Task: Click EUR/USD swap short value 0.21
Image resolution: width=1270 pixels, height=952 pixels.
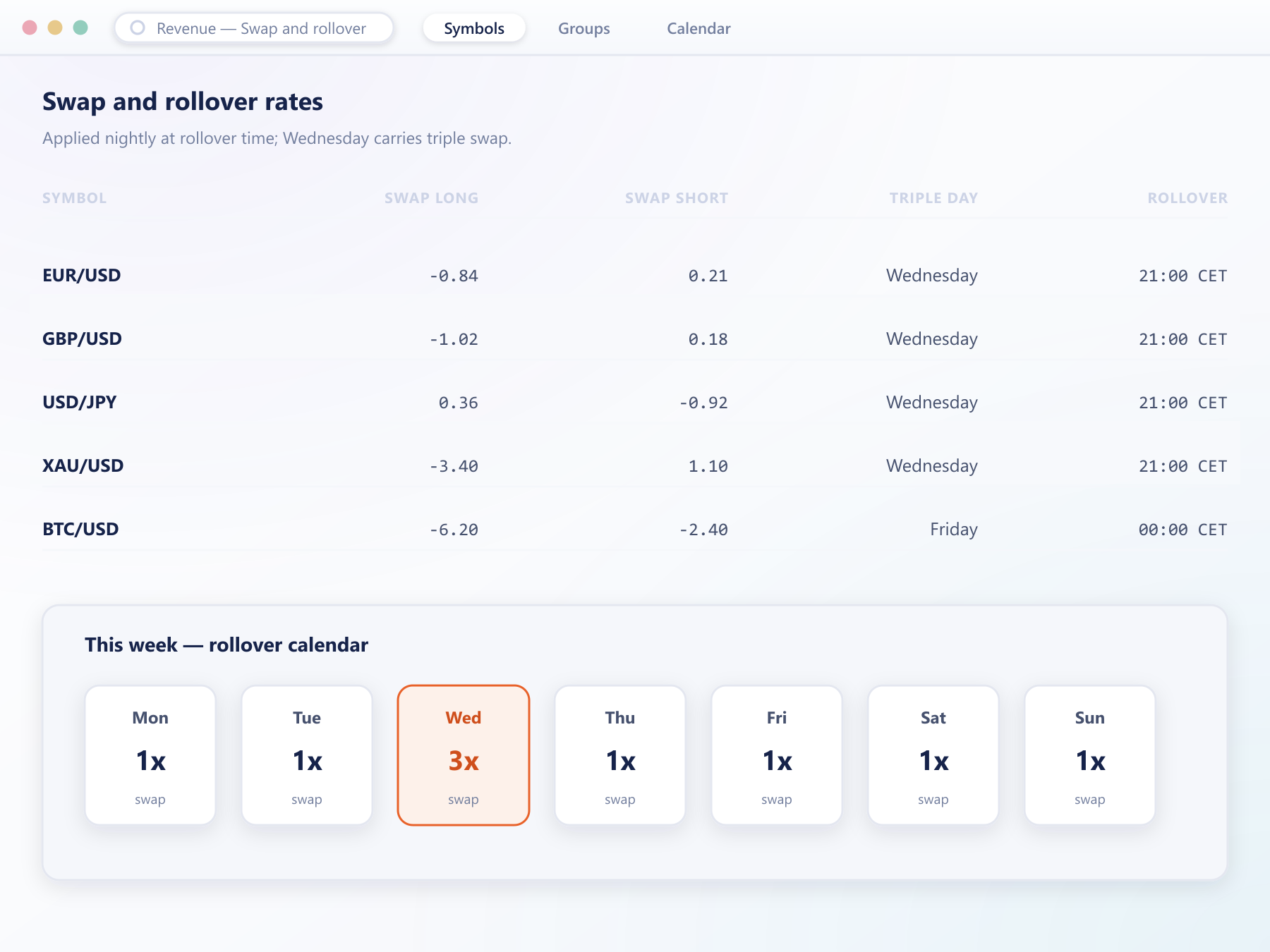Action: click(708, 276)
